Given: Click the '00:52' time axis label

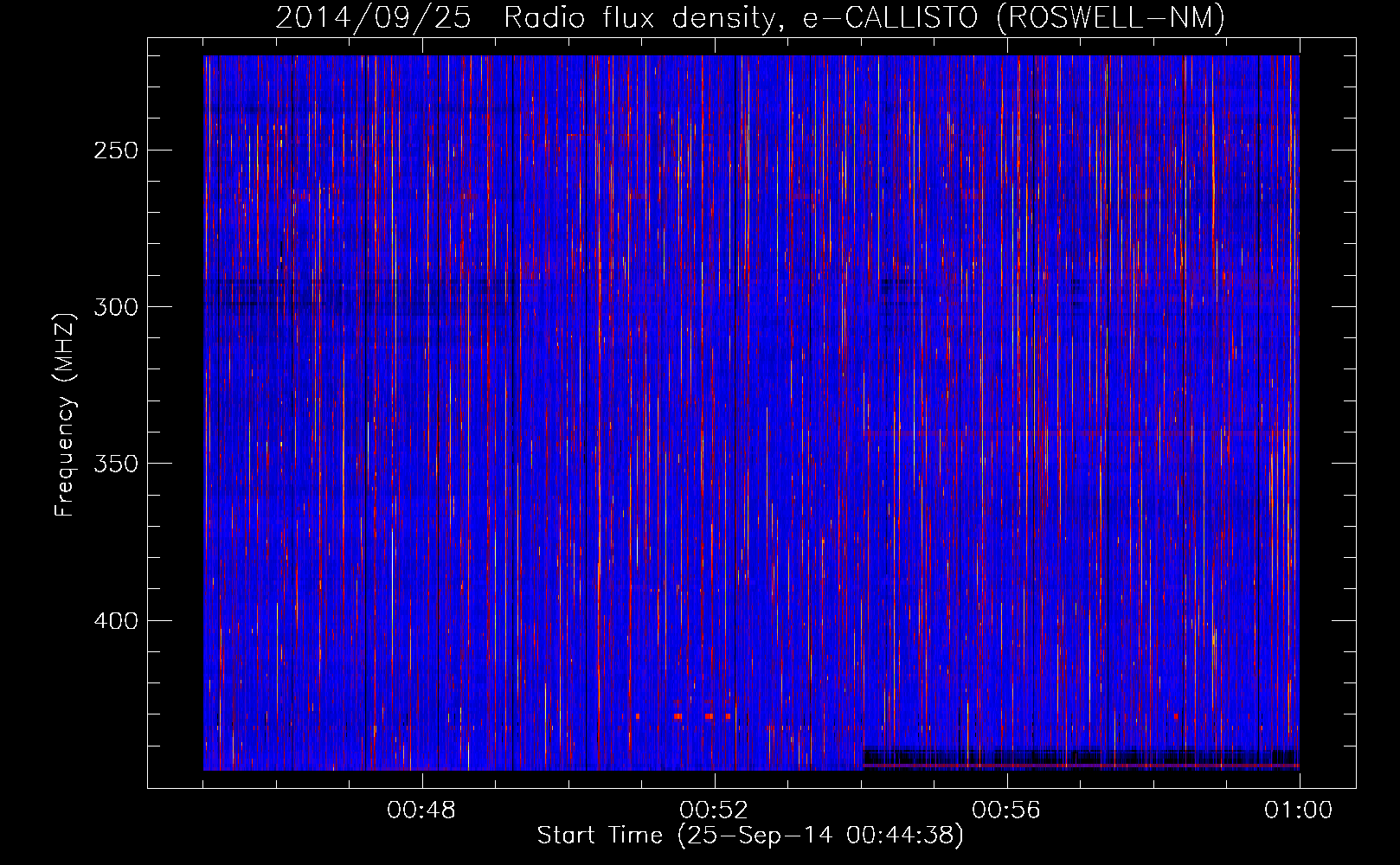Looking at the screenshot, I should click(x=714, y=811).
